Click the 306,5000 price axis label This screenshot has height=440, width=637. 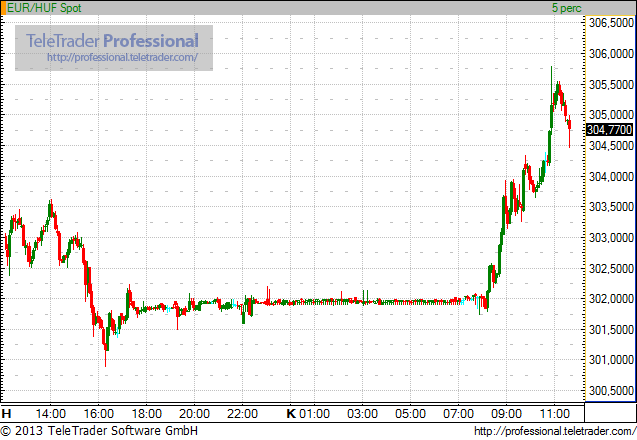pos(611,23)
